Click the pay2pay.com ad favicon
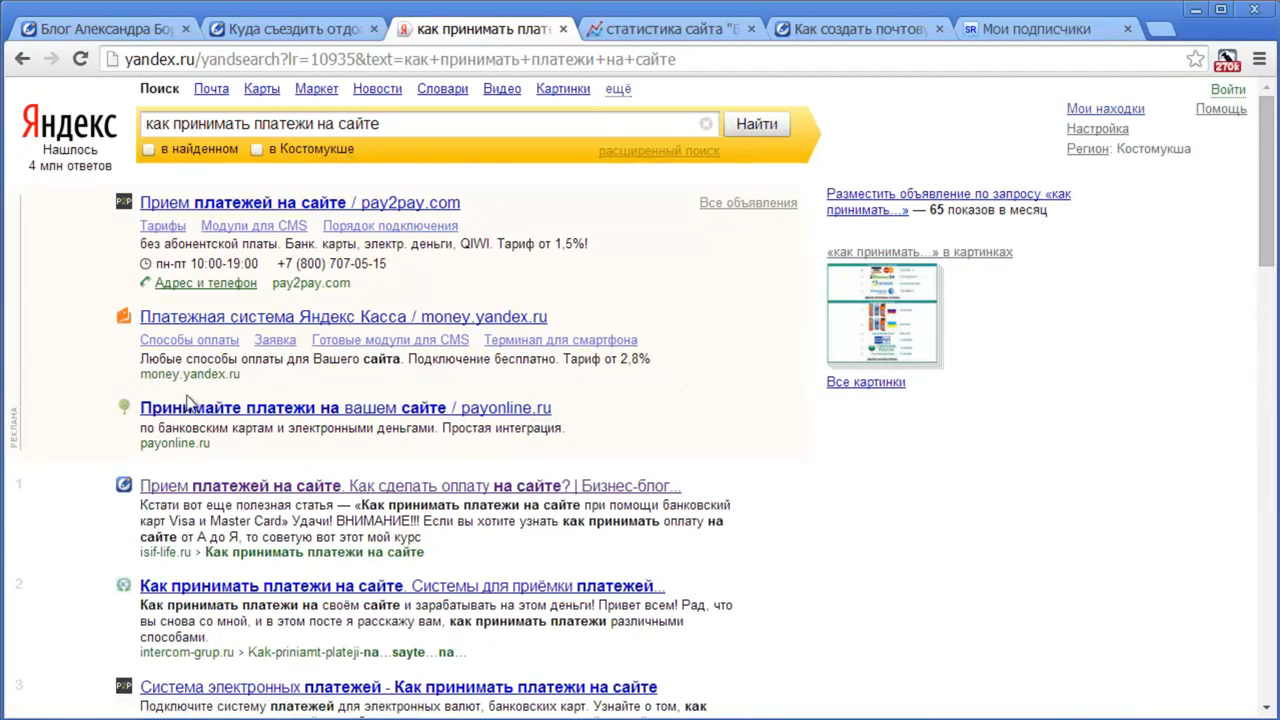Image resolution: width=1280 pixels, height=720 pixels. pyautogui.click(x=124, y=202)
